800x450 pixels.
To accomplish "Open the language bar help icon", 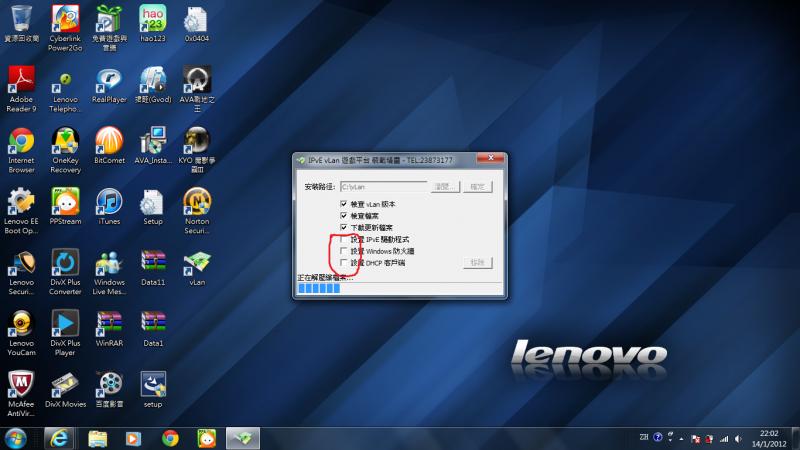I will (x=658, y=437).
